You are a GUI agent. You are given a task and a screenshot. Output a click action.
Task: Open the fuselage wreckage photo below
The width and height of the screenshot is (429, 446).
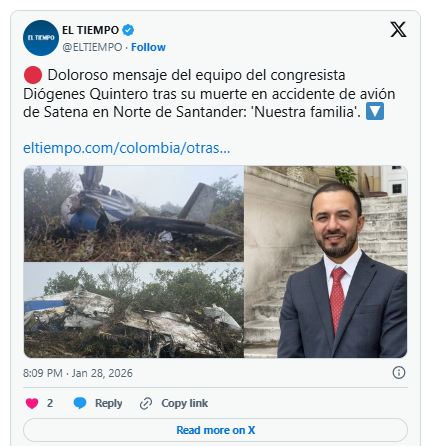(134, 310)
